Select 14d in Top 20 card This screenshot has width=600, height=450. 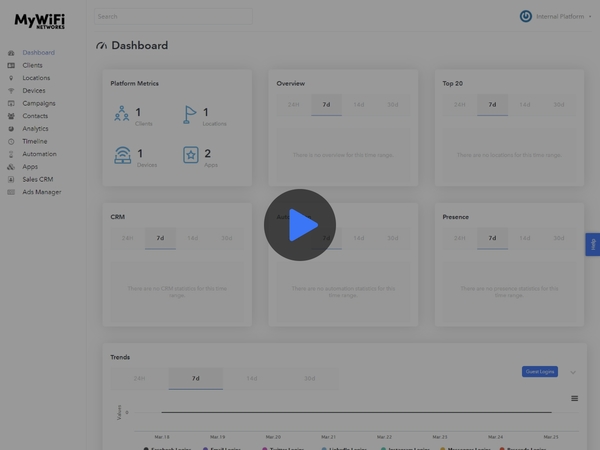click(525, 104)
